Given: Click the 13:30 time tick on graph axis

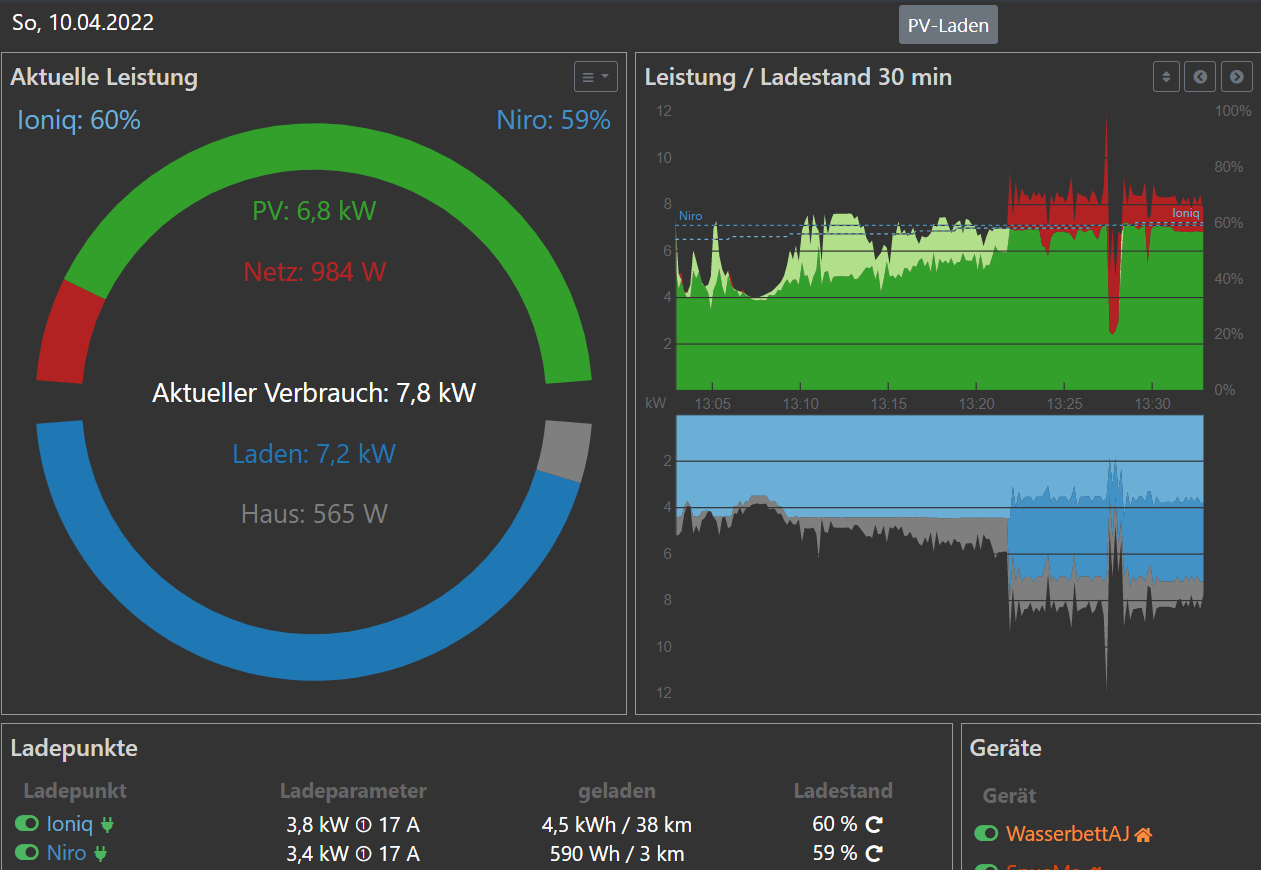Looking at the screenshot, I should tap(1152, 404).
